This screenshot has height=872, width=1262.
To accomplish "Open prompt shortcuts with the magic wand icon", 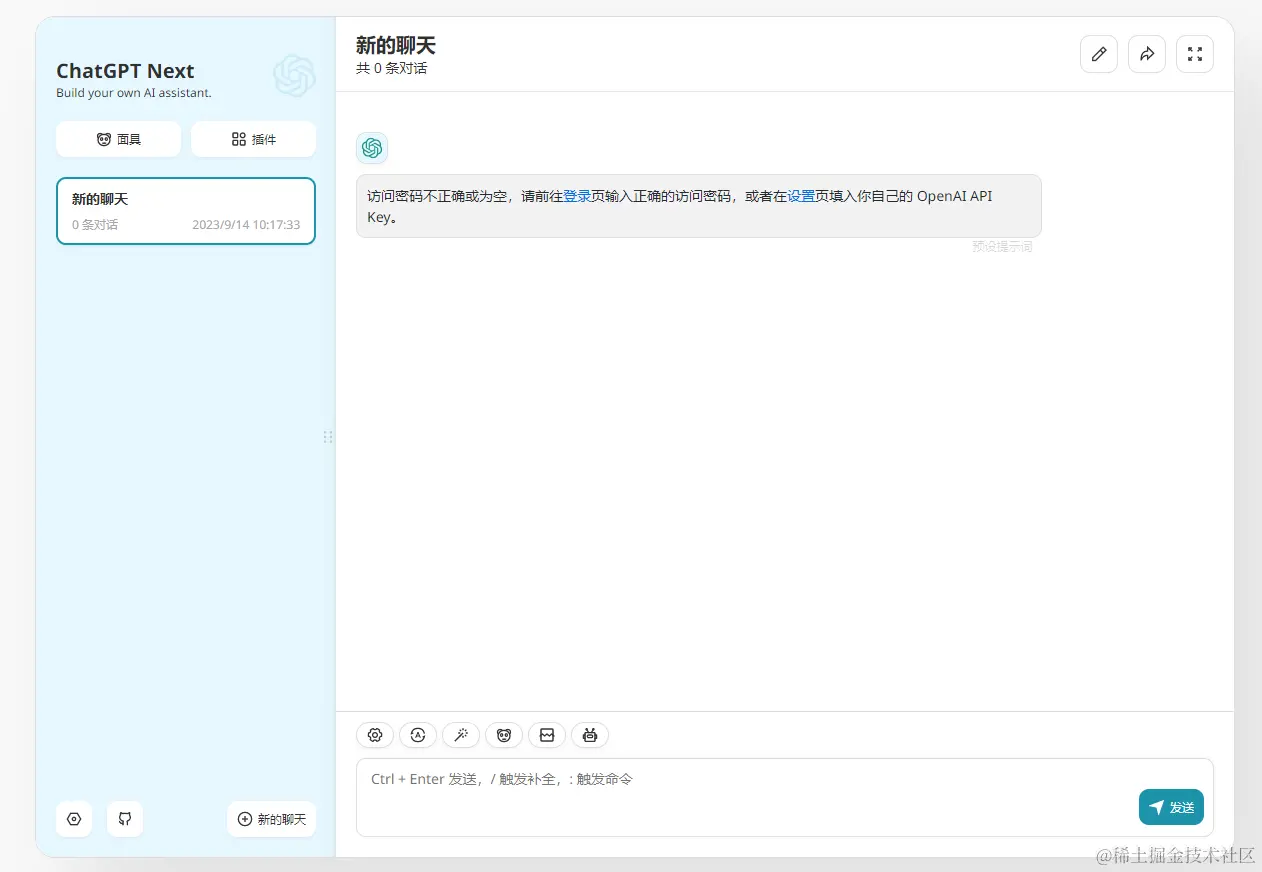I will click(460, 735).
